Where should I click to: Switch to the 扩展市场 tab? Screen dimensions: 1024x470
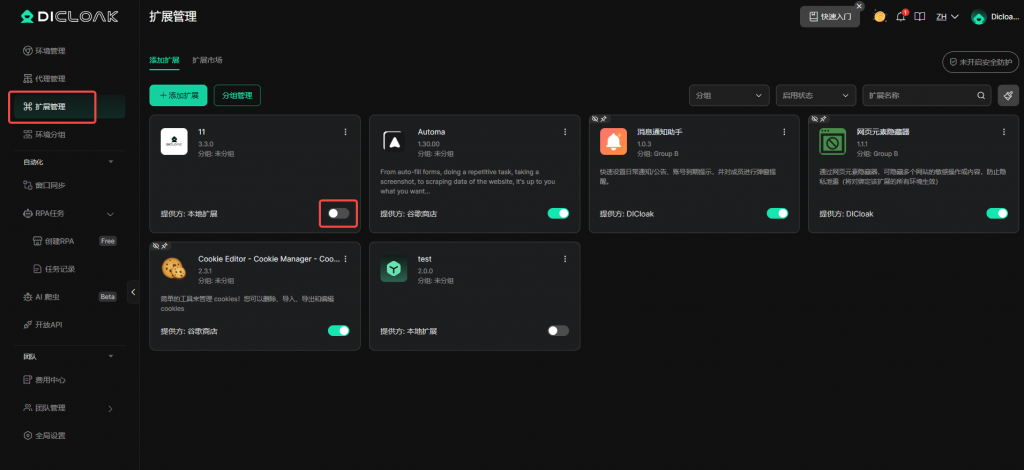(x=208, y=60)
